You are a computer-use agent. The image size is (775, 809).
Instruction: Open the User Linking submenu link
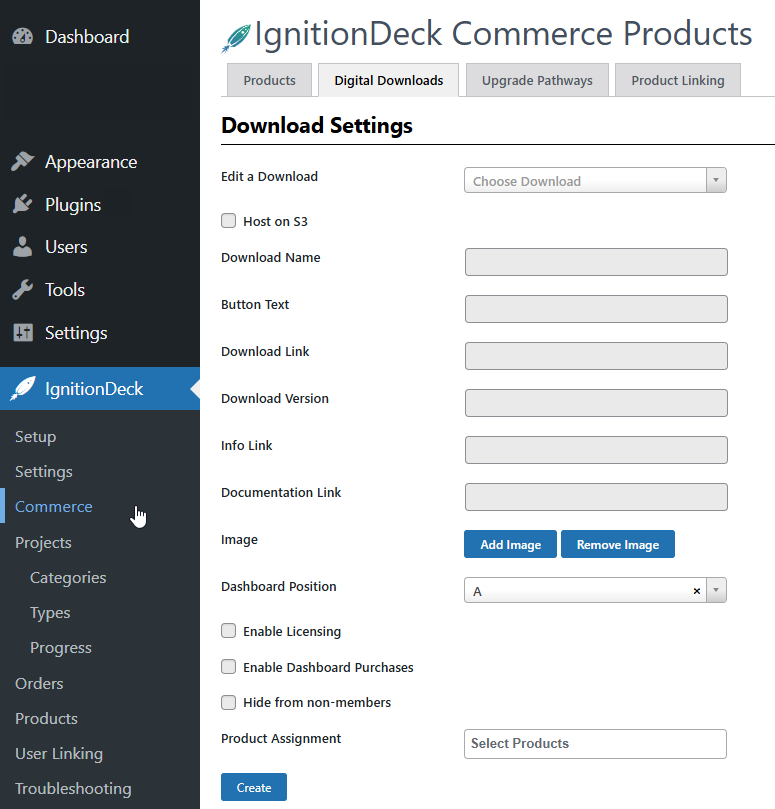point(59,754)
